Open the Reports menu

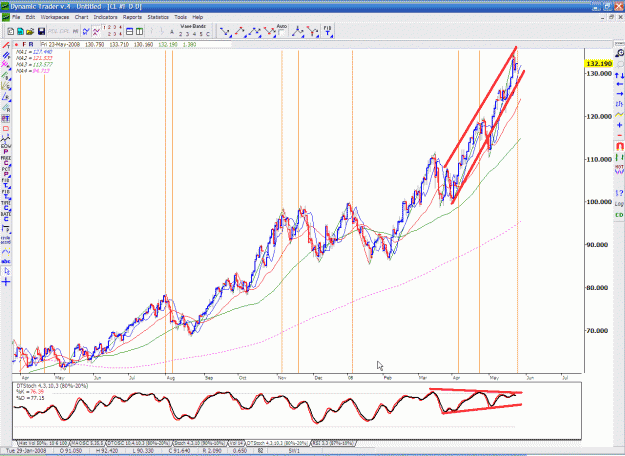pos(132,17)
